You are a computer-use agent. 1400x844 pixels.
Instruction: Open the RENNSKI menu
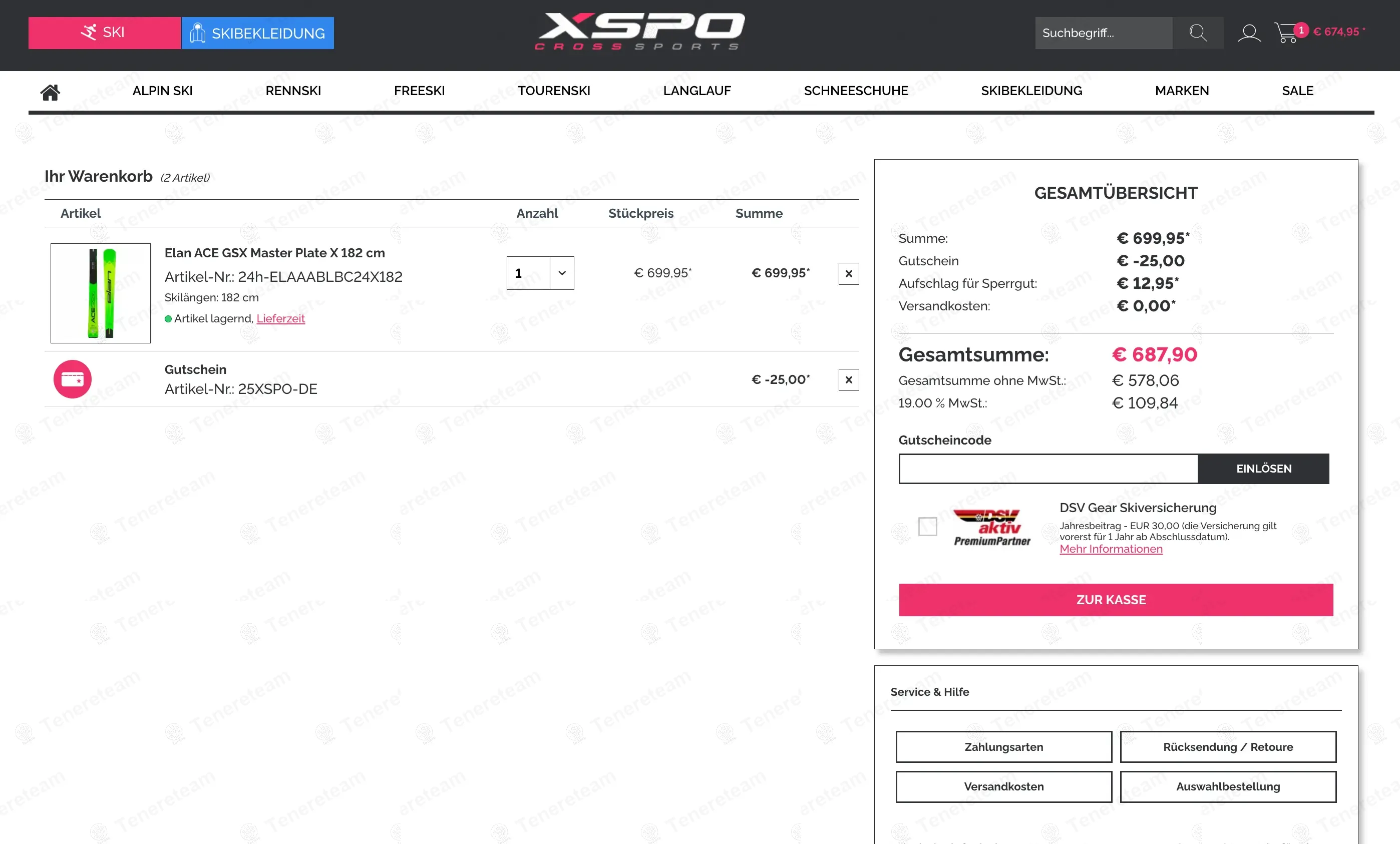293,91
